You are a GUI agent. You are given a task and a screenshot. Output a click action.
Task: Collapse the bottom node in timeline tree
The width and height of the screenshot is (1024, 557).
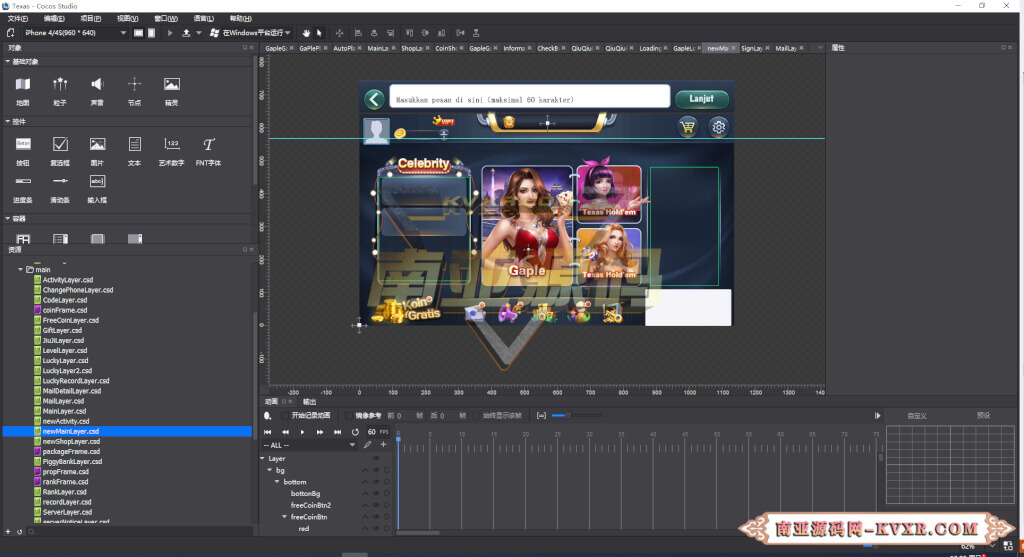tap(277, 482)
